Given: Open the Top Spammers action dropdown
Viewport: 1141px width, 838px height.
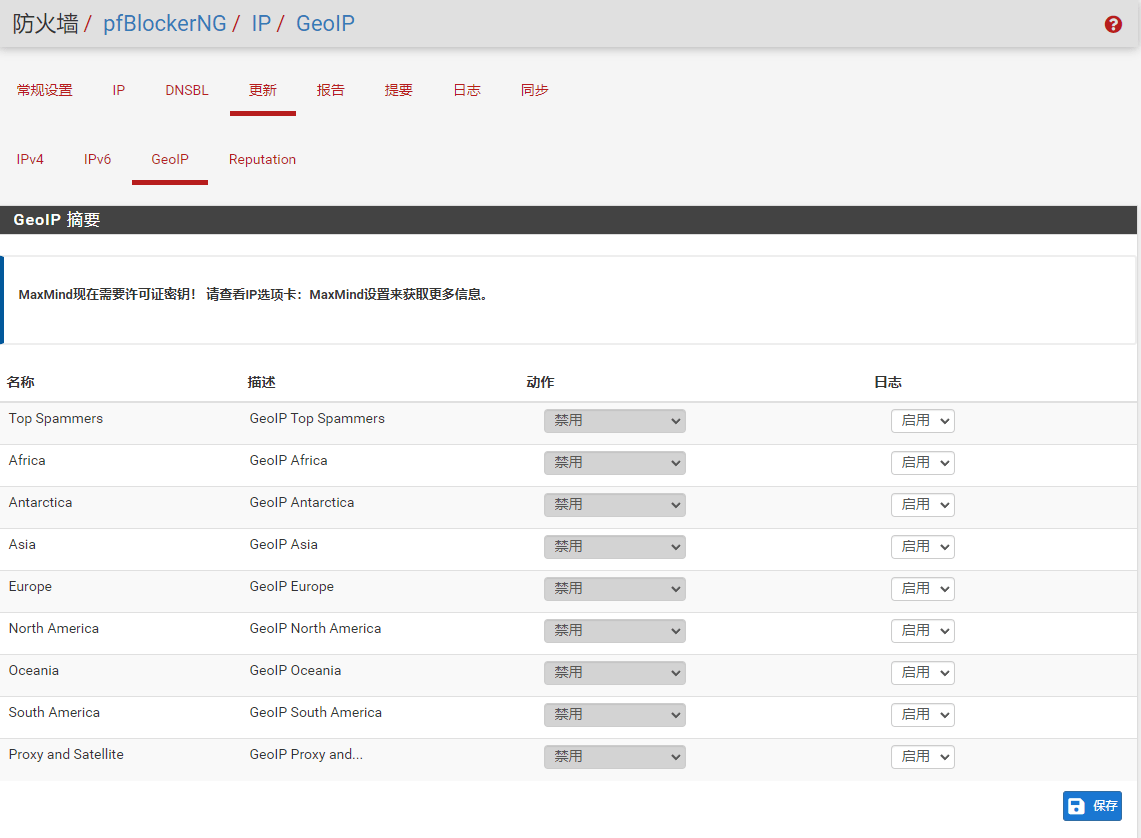Looking at the screenshot, I should click(614, 421).
